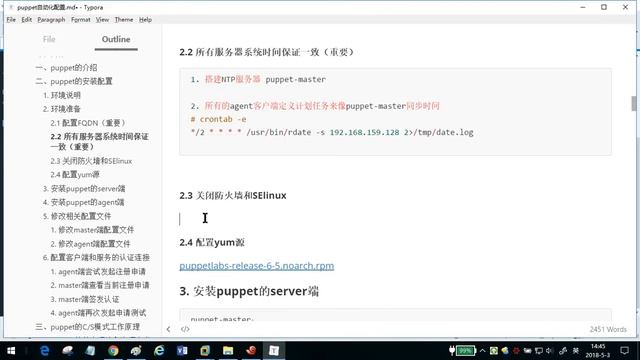Click the editor vertical scrollbar thumb

(634, 103)
